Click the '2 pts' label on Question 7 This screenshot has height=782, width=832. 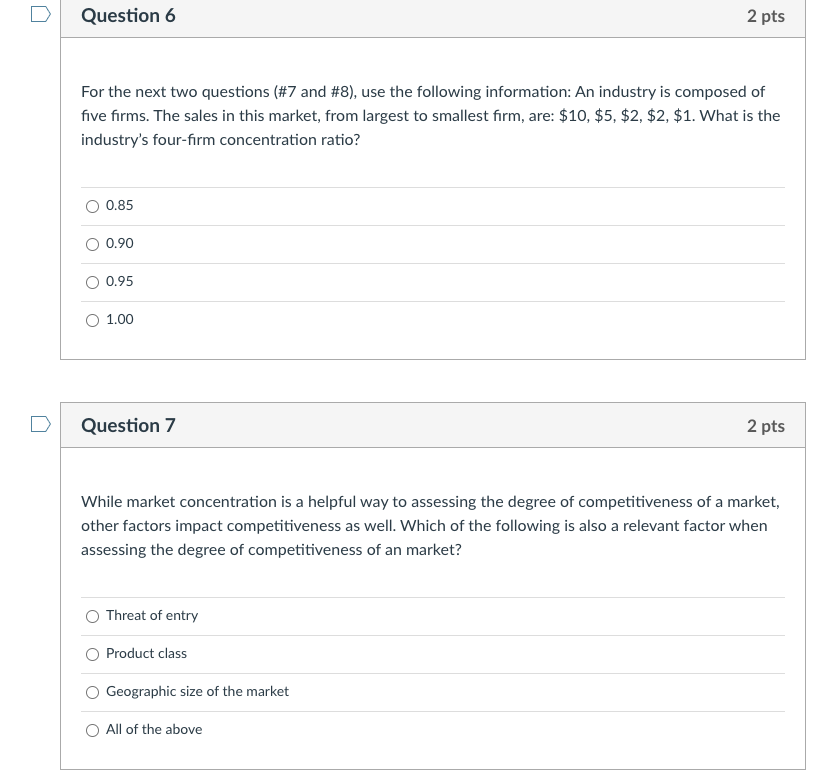coord(765,425)
